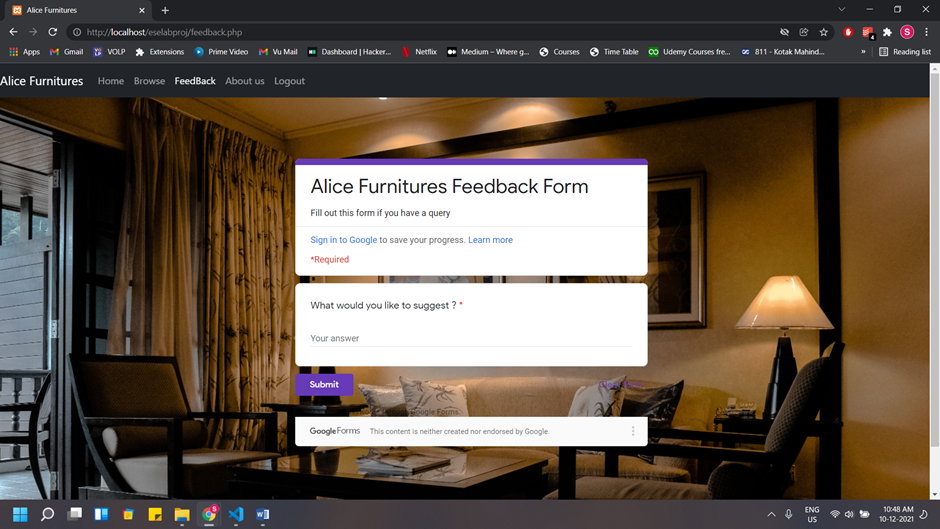The image size is (940, 529).
Task: Go back using browser back arrow
Action: (x=13, y=32)
